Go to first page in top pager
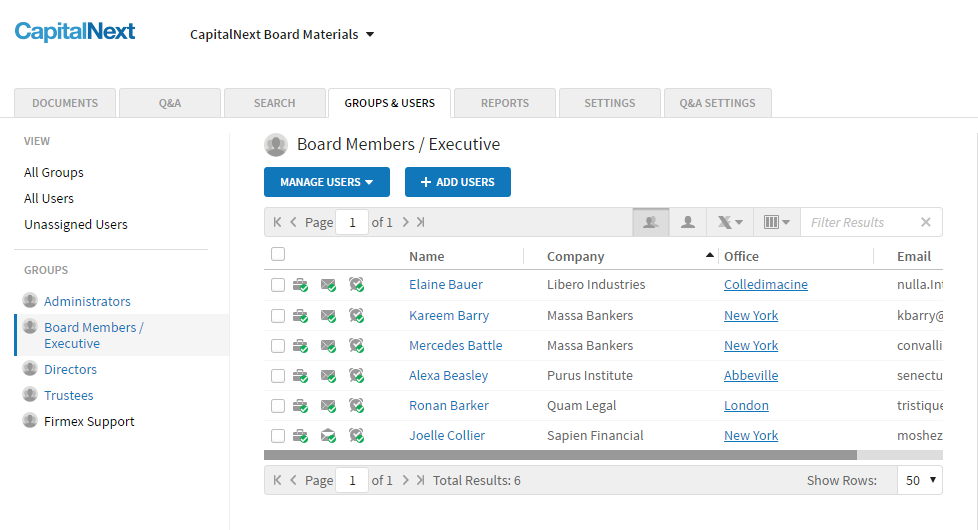The width and height of the screenshot is (978, 530). (x=278, y=222)
